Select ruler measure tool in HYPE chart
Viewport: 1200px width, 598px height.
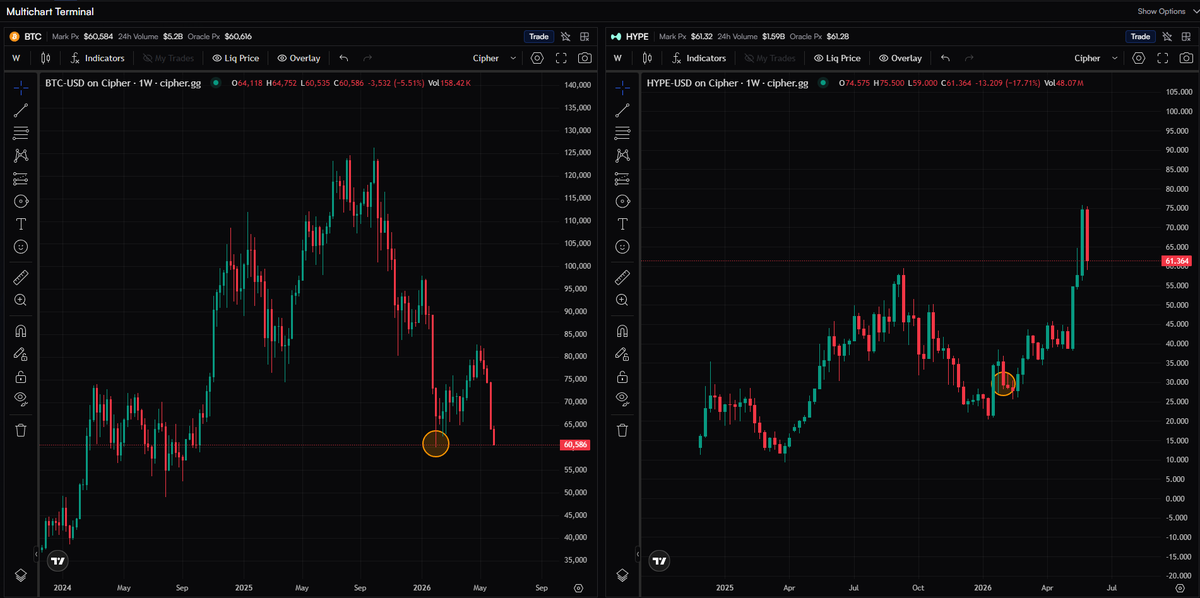(622, 277)
